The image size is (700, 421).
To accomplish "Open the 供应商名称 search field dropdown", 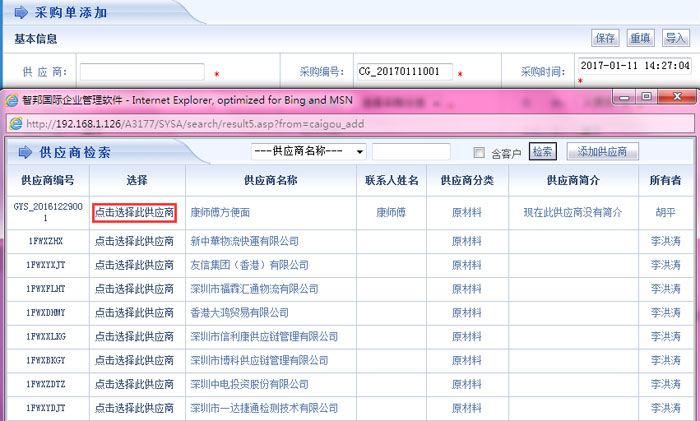I will coord(360,152).
